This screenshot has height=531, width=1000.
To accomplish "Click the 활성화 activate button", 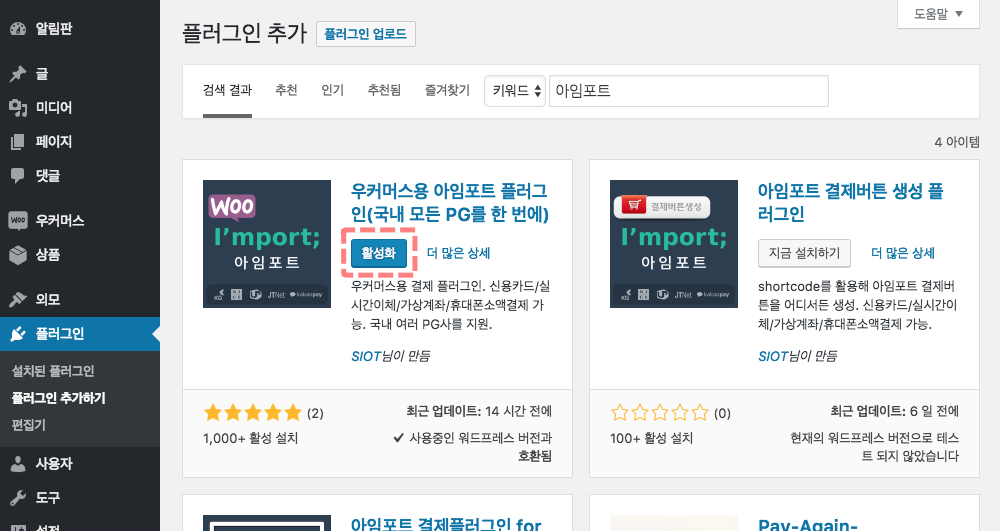I will 379,253.
